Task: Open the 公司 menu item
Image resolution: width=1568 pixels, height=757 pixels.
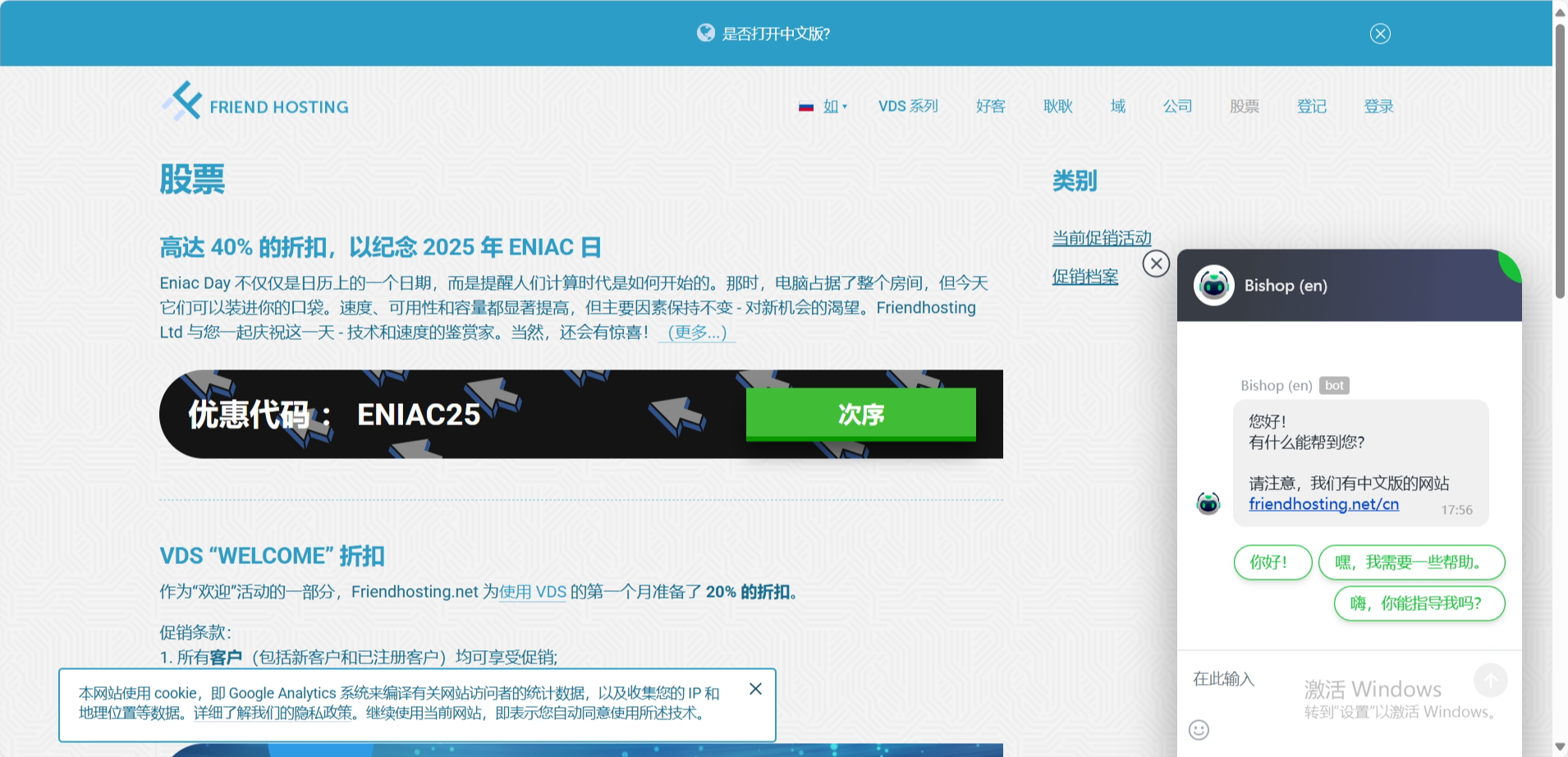Action: click(x=1177, y=107)
